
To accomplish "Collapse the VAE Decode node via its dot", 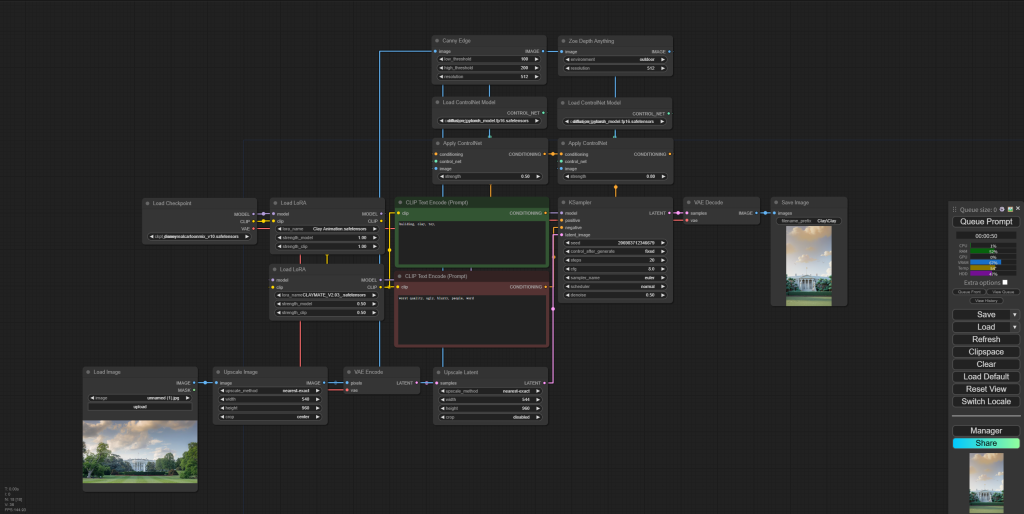I will pos(688,202).
